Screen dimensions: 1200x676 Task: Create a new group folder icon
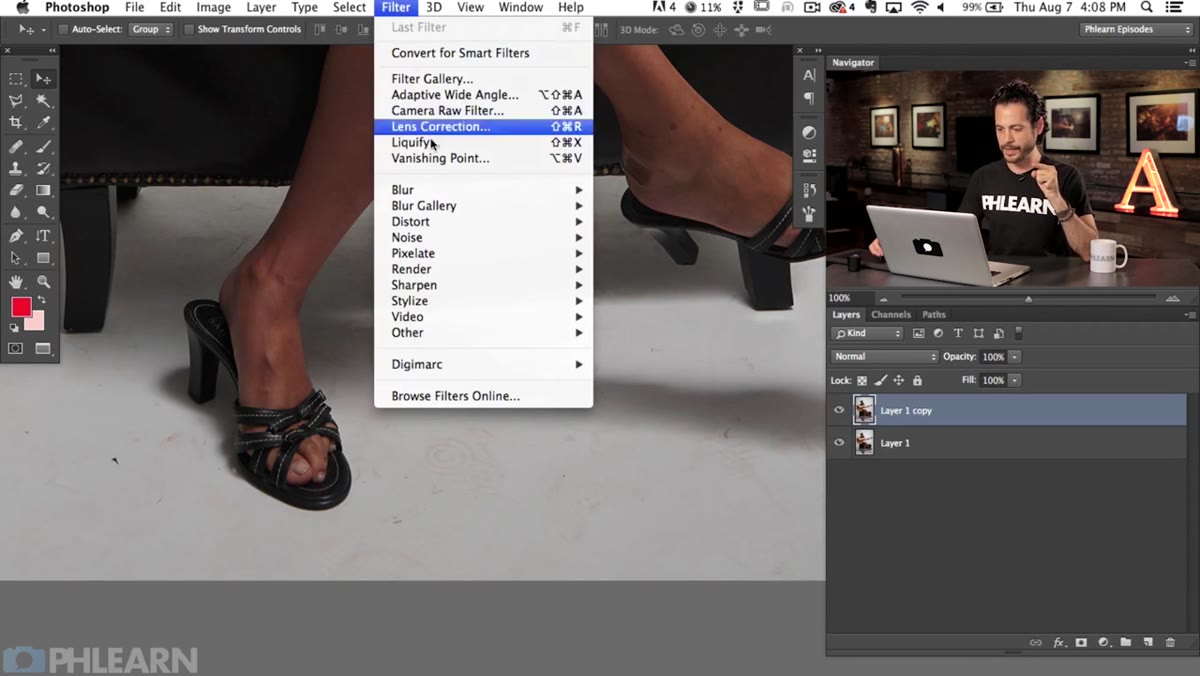[1126, 642]
